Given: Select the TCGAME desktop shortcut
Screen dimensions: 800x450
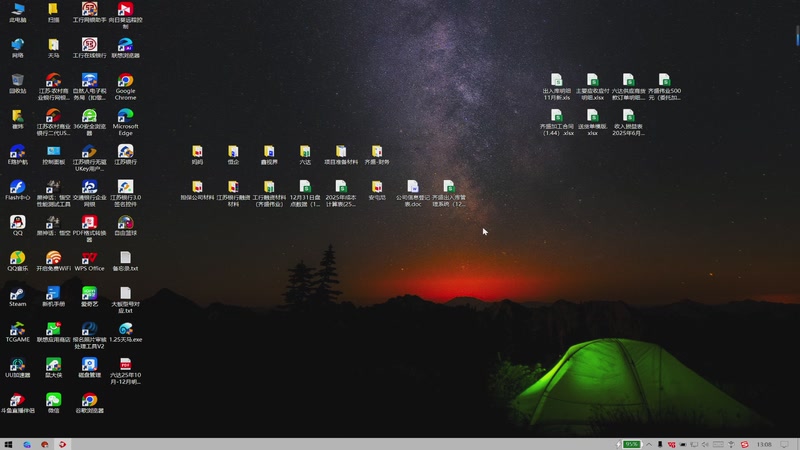Looking at the screenshot, I should pyautogui.click(x=18, y=332).
